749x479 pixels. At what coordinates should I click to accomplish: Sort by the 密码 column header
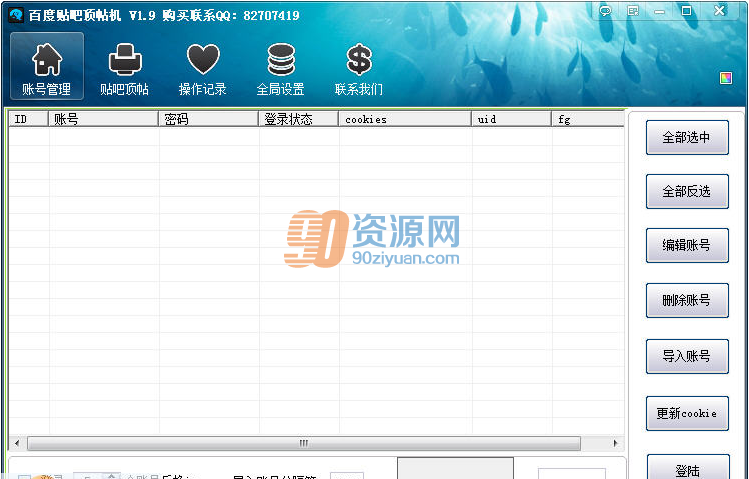click(208, 119)
